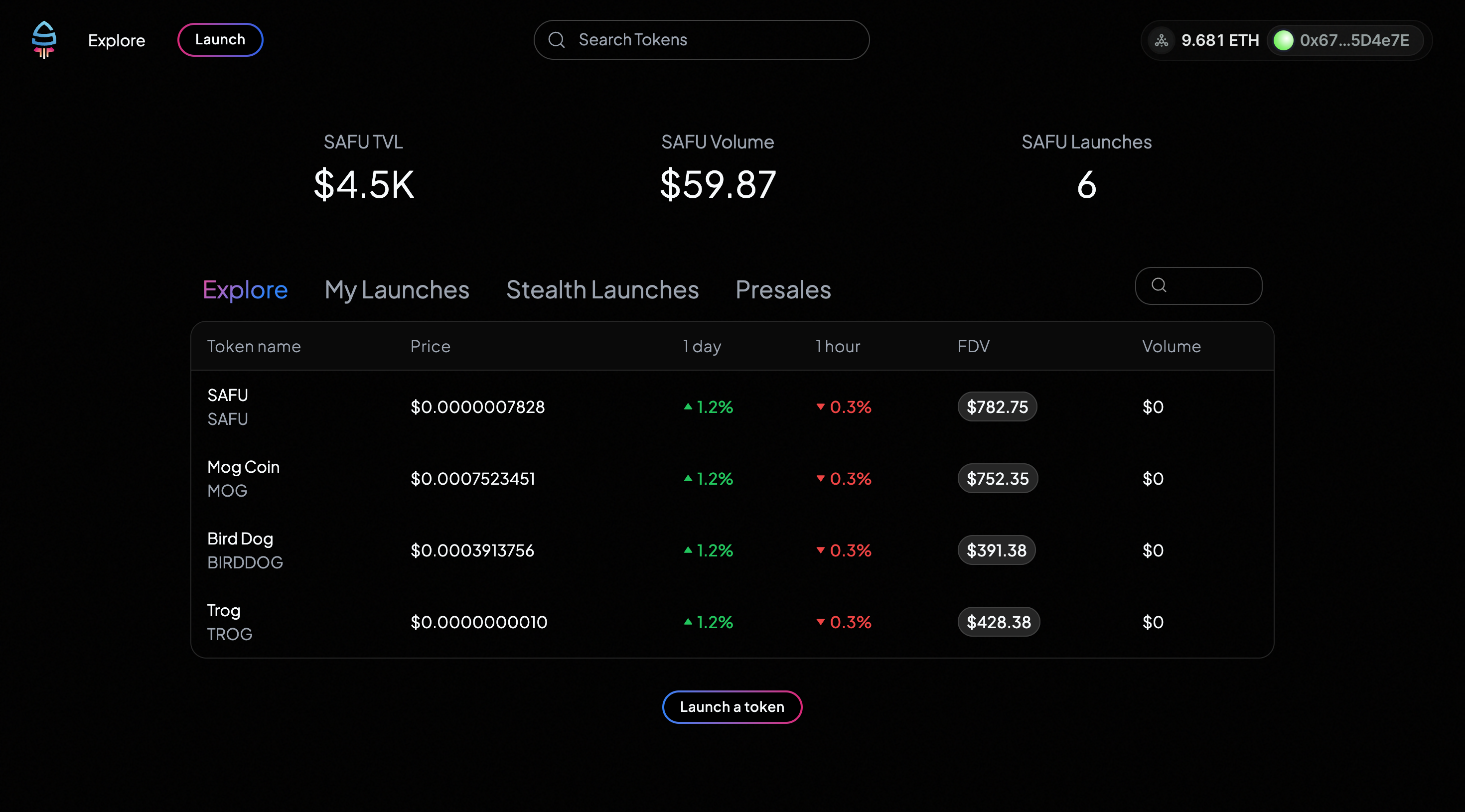
Task: Click the $782.75 FDV badge
Action: click(997, 406)
